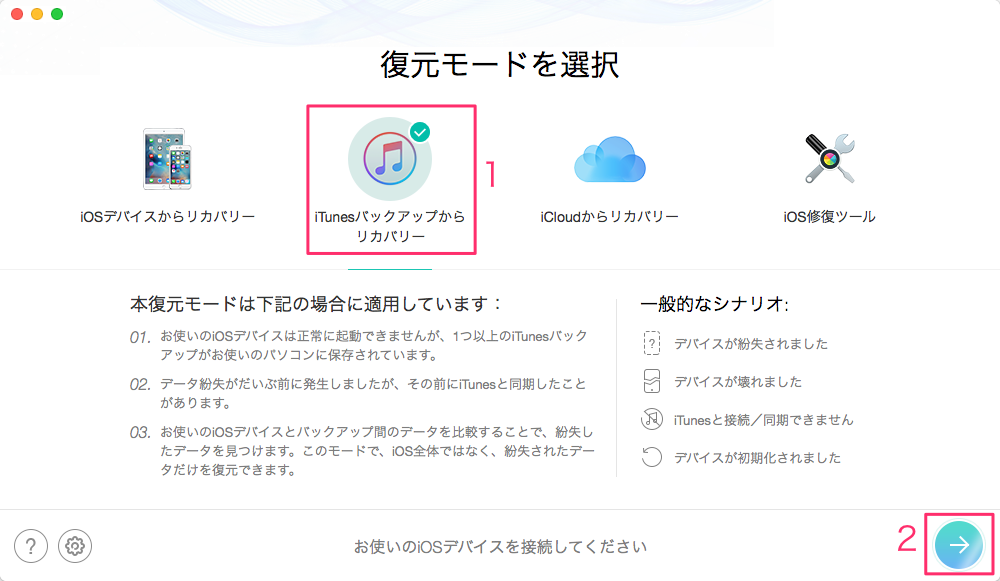Image resolution: width=1000 pixels, height=581 pixels.
Task: Click the text iTunesと接続／同期できません
Action: coord(763,420)
